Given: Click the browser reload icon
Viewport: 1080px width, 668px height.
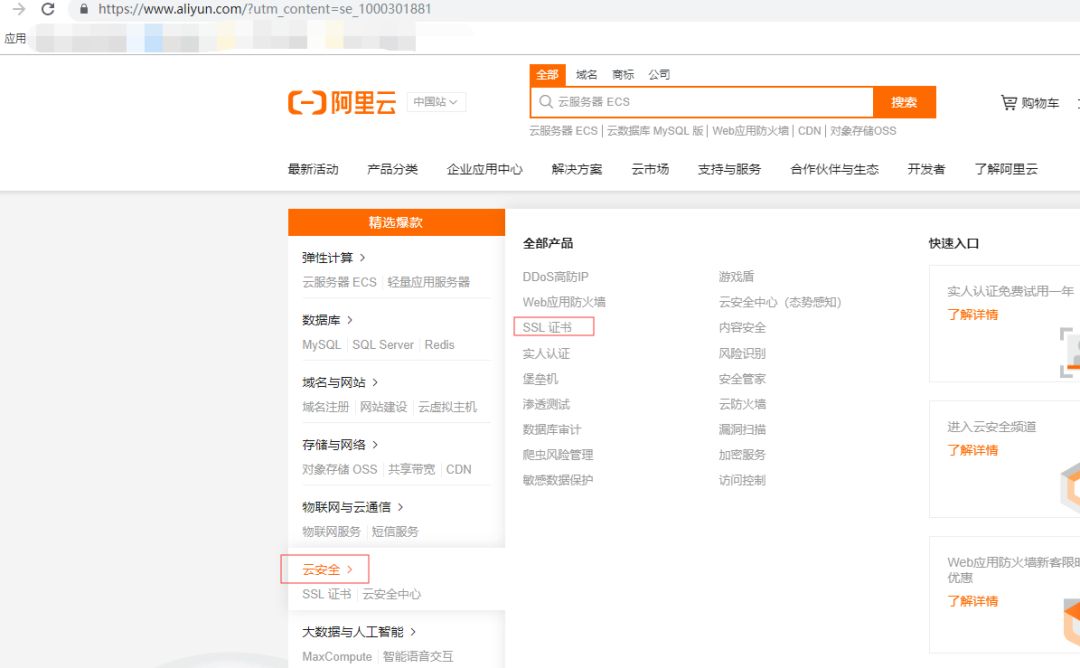Looking at the screenshot, I should pos(48,9).
